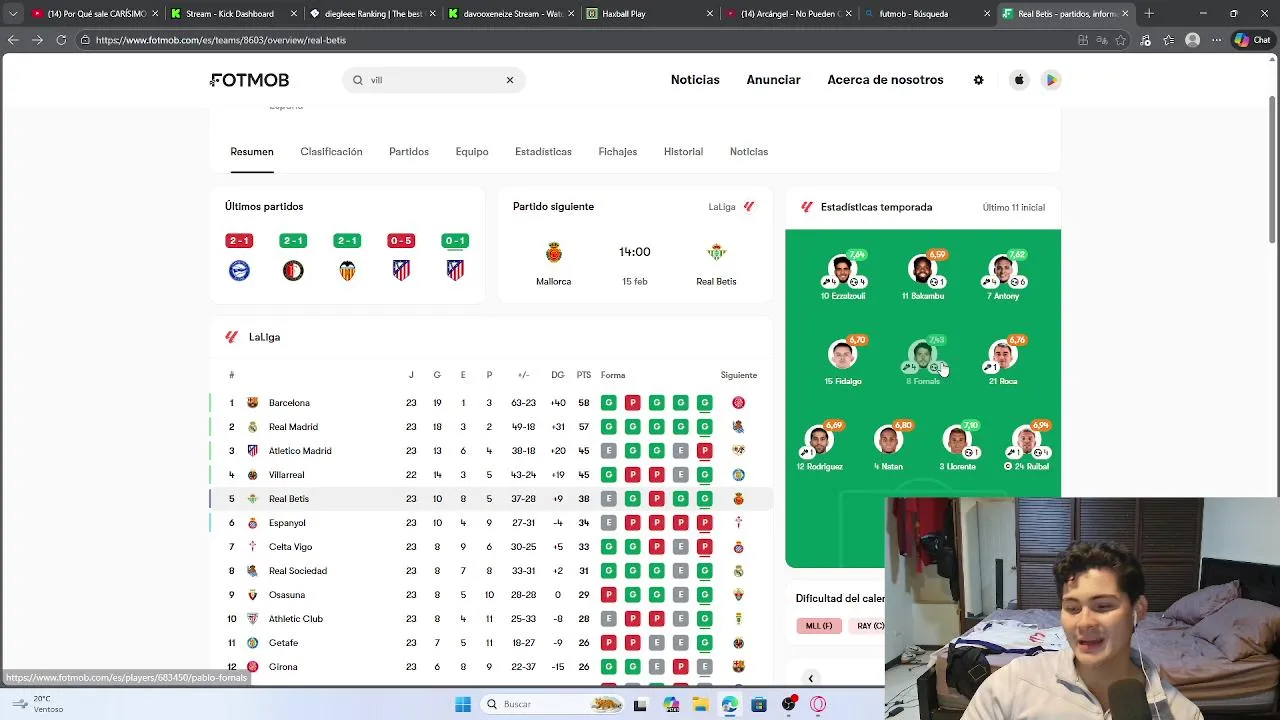Open player 4 Natan in lineup
This screenshot has width=1280, height=720.
[x=888, y=446]
